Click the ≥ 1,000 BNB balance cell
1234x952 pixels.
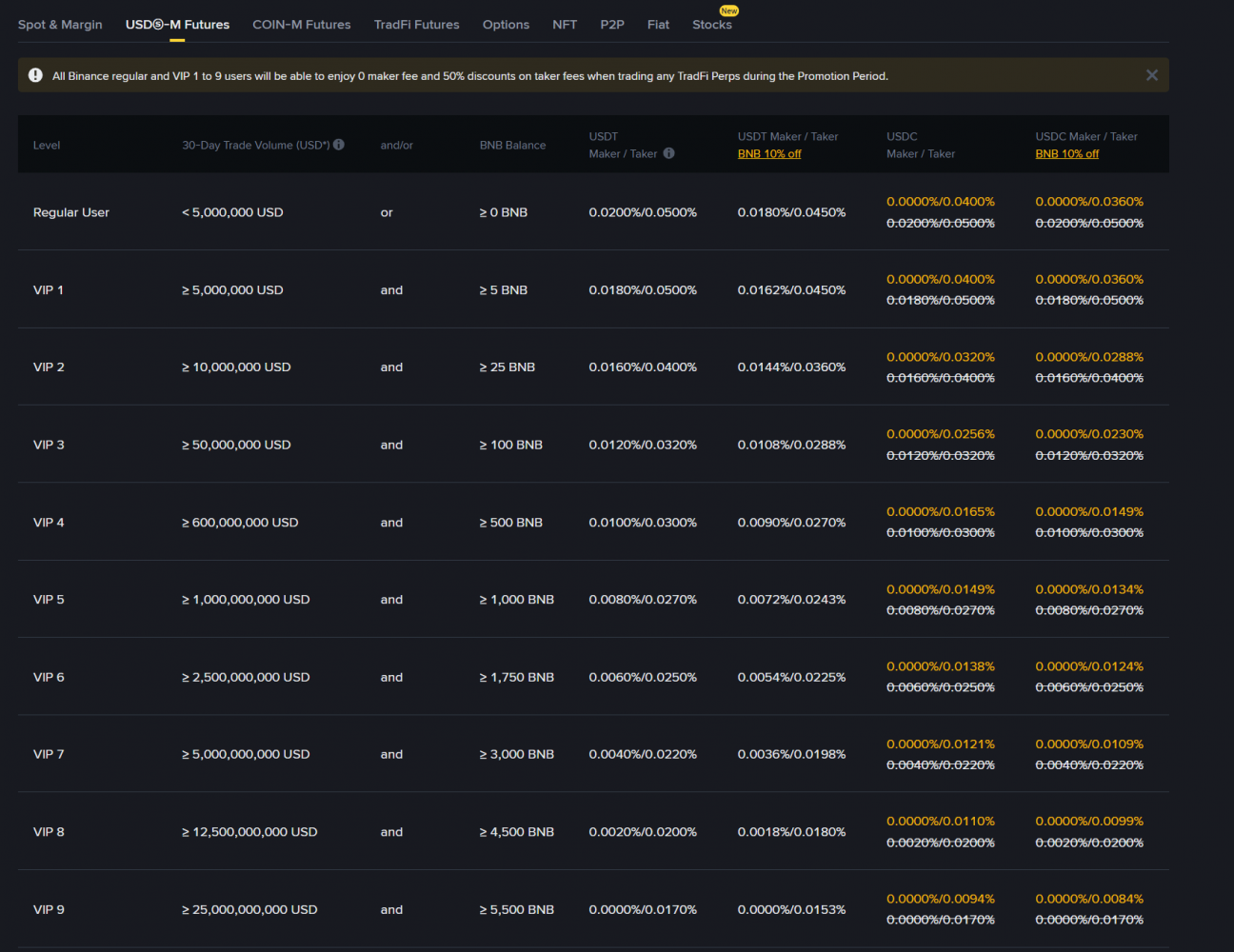click(517, 600)
